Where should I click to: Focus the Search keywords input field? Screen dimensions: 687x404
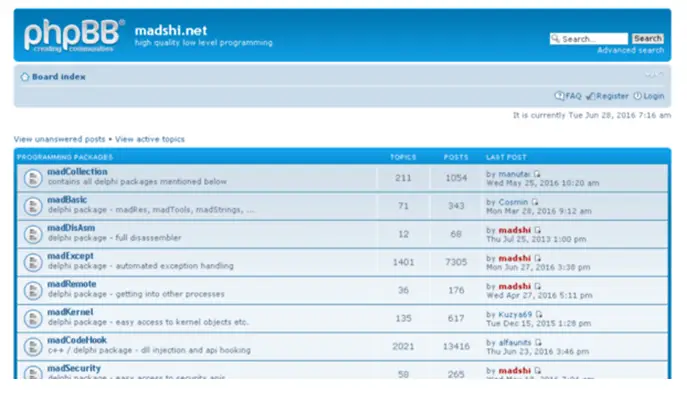tap(589, 39)
